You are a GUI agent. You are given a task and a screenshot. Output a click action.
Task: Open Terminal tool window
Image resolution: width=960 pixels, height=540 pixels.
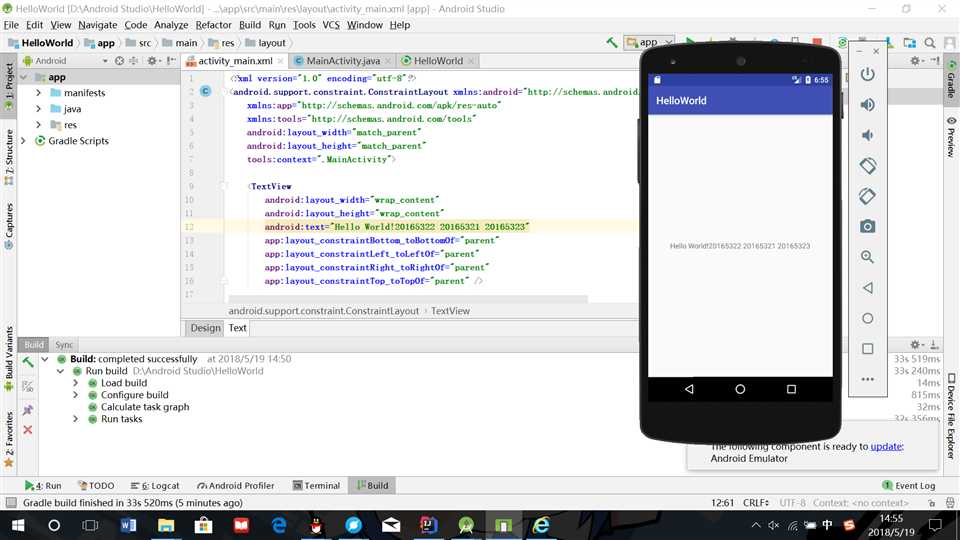317,486
